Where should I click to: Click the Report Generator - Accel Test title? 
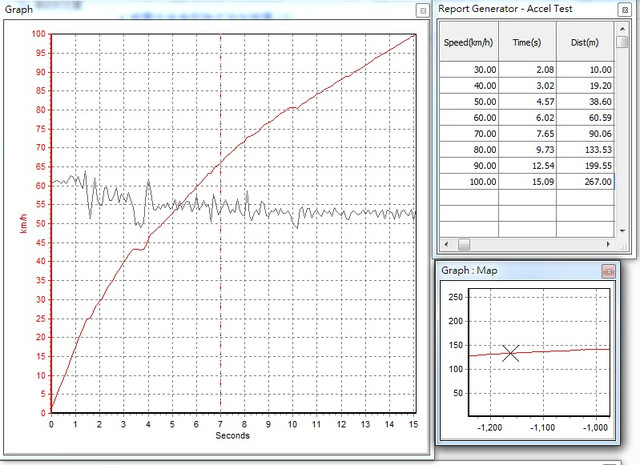(505, 9)
